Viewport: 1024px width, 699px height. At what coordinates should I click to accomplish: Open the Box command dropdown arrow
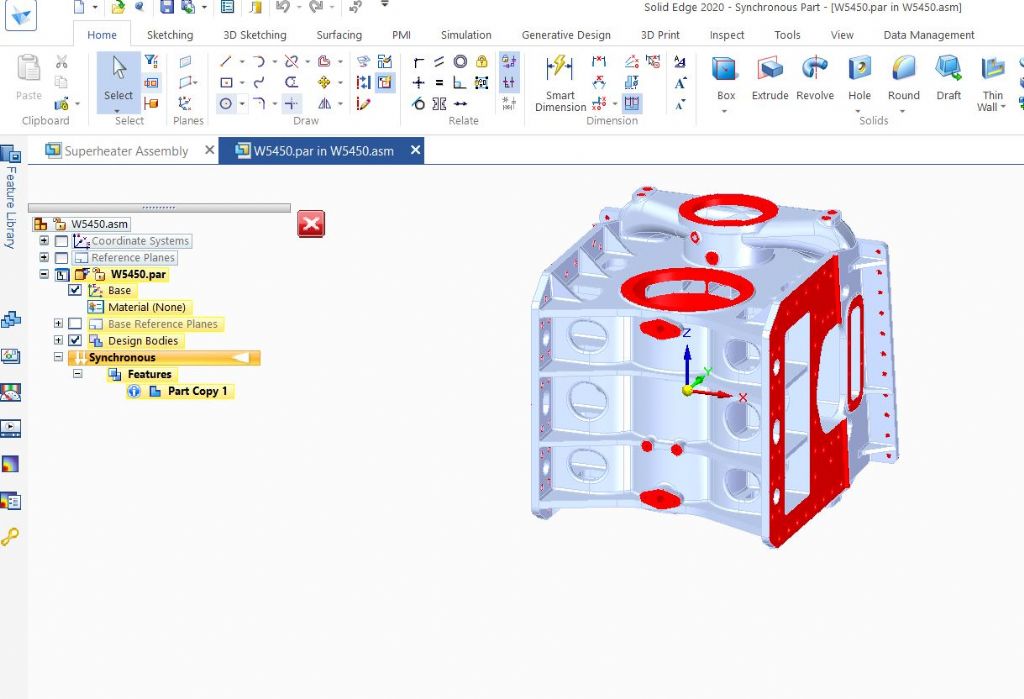[x=724, y=111]
